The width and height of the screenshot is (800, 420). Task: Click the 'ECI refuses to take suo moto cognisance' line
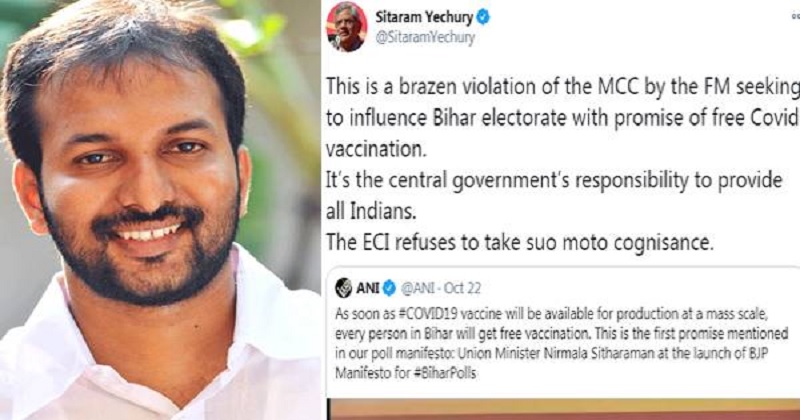coord(519,242)
